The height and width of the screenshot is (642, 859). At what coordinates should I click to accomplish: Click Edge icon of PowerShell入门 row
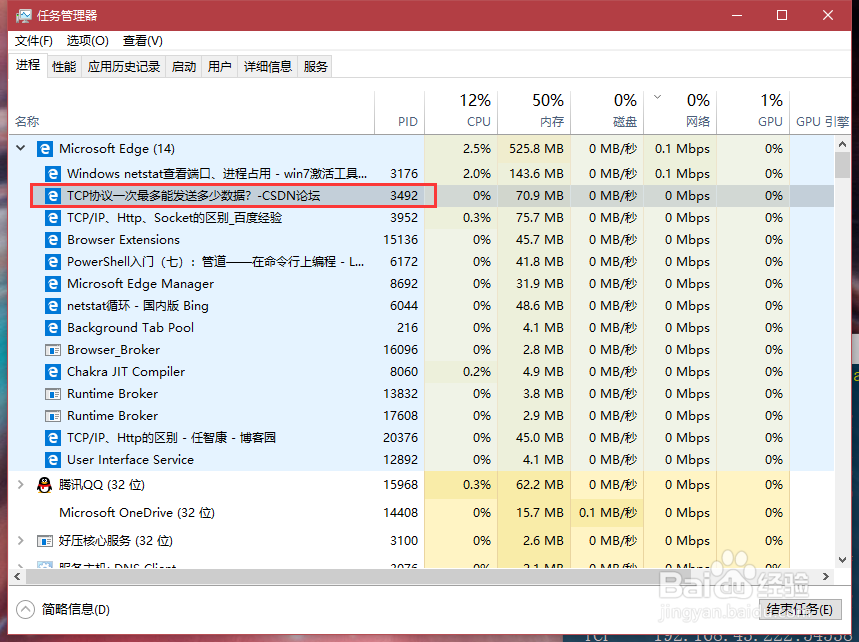click(53, 262)
